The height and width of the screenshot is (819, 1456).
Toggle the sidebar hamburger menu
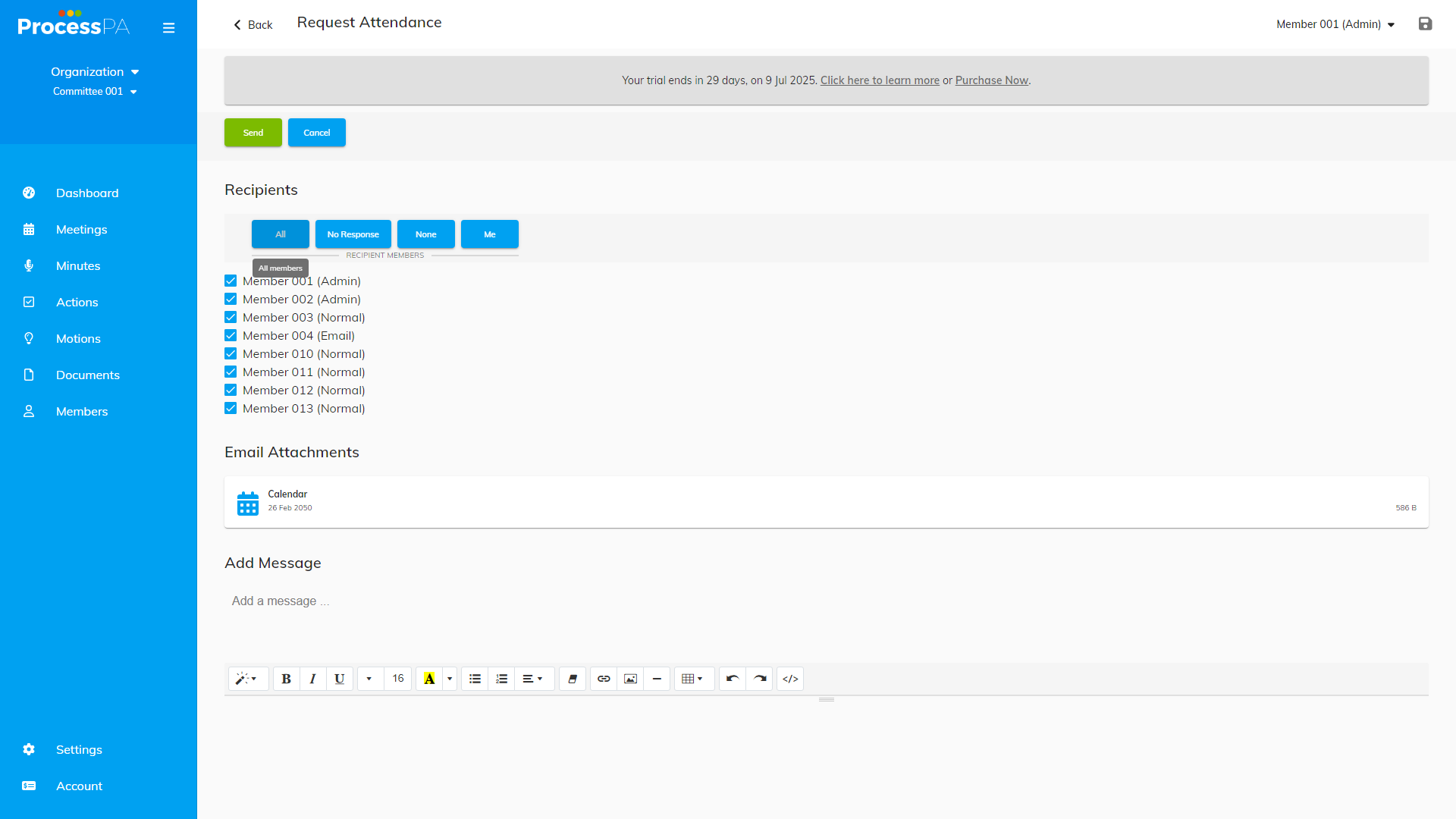click(x=168, y=28)
